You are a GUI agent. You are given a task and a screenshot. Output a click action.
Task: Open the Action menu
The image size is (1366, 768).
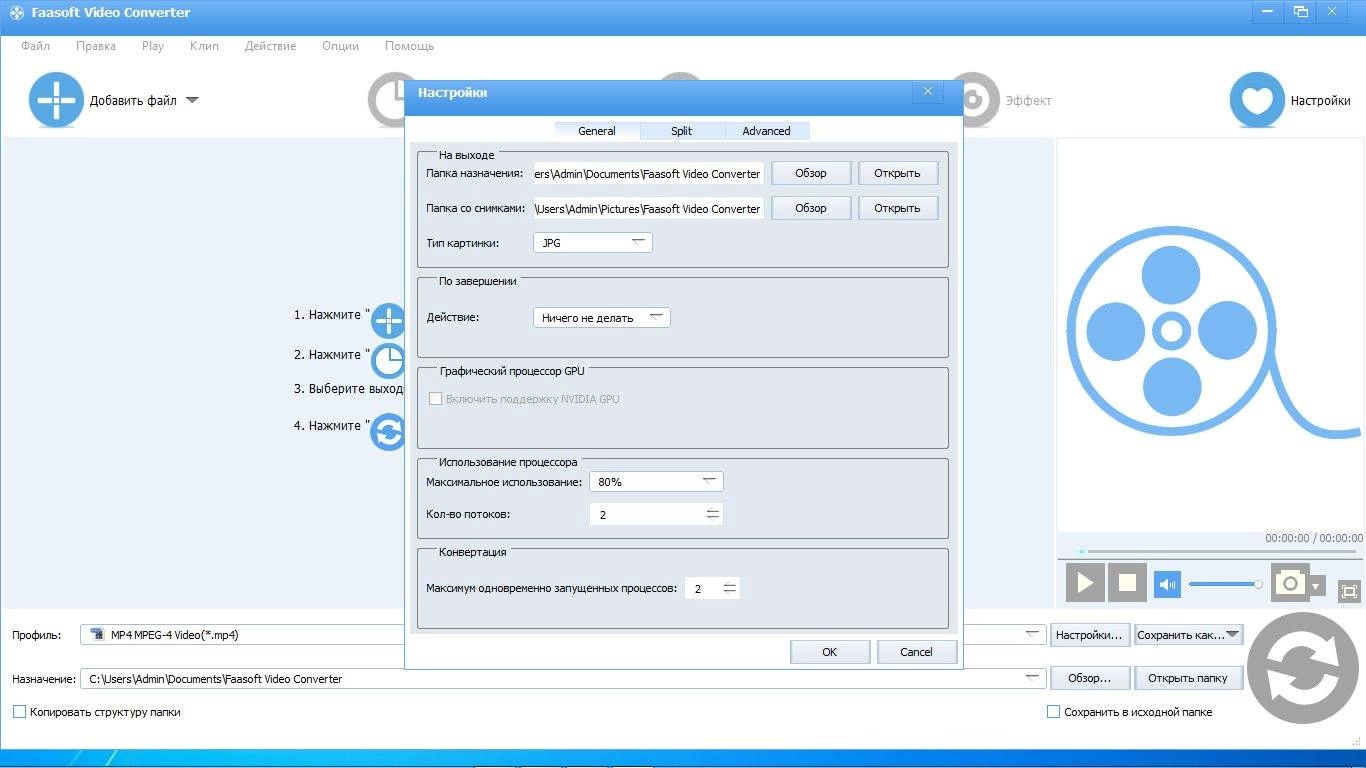[270, 46]
